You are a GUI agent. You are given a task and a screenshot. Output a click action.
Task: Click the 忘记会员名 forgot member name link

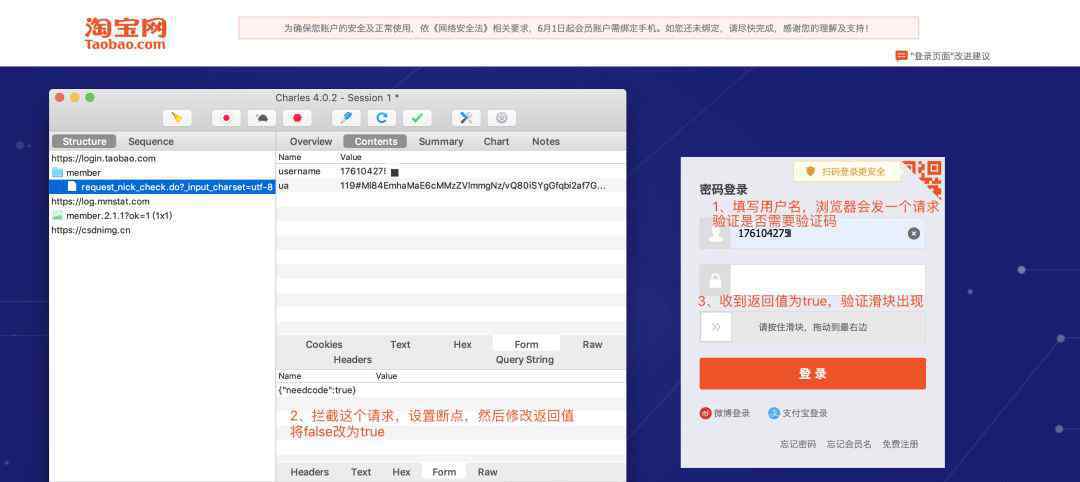849,444
